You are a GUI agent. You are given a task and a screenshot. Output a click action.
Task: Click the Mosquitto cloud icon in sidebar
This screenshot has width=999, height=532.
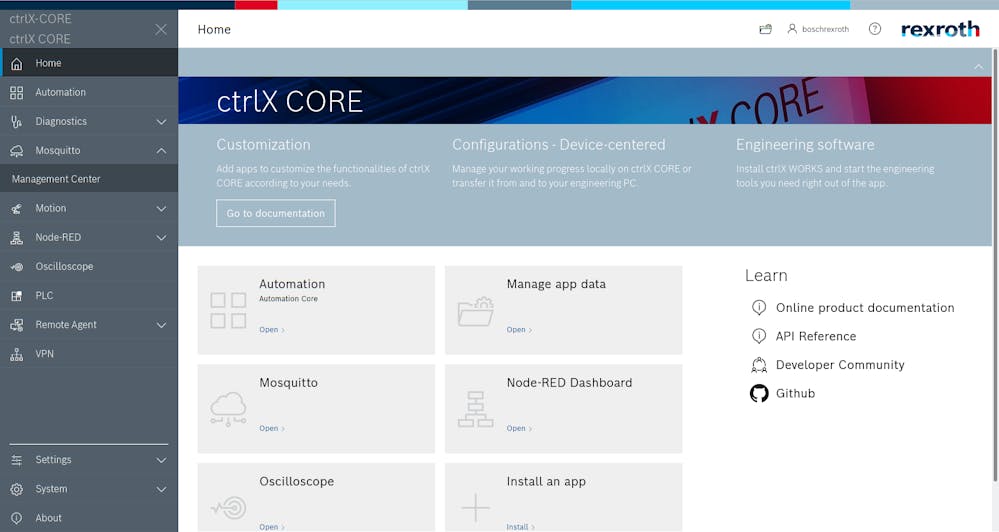point(17,150)
